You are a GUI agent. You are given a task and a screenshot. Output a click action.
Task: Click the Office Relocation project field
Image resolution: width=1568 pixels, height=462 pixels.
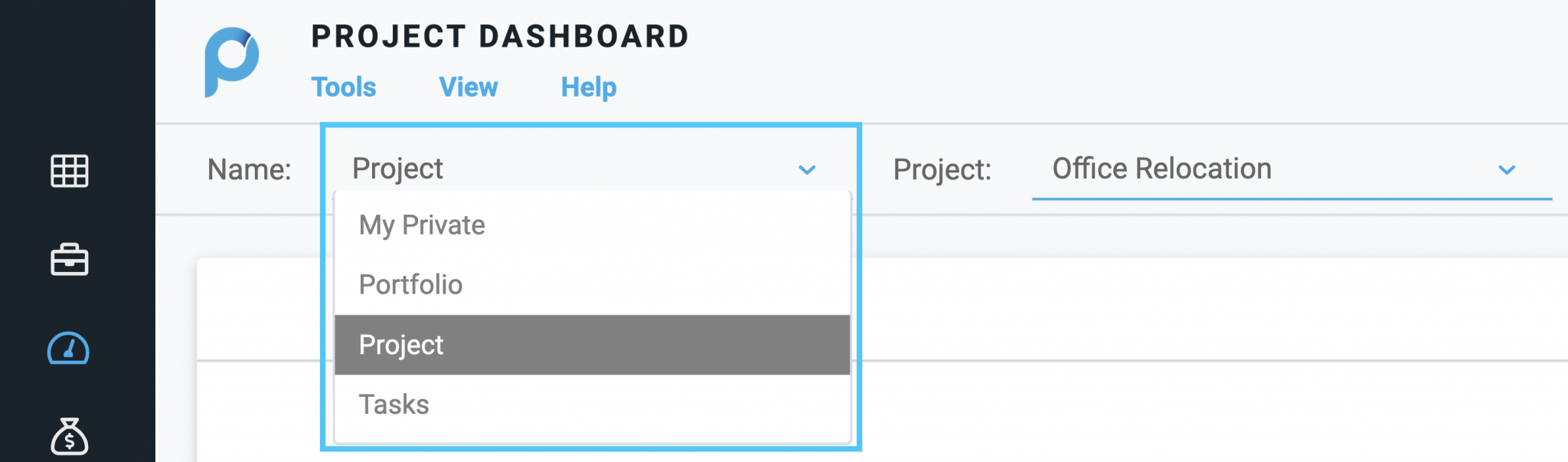(1292, 169)
